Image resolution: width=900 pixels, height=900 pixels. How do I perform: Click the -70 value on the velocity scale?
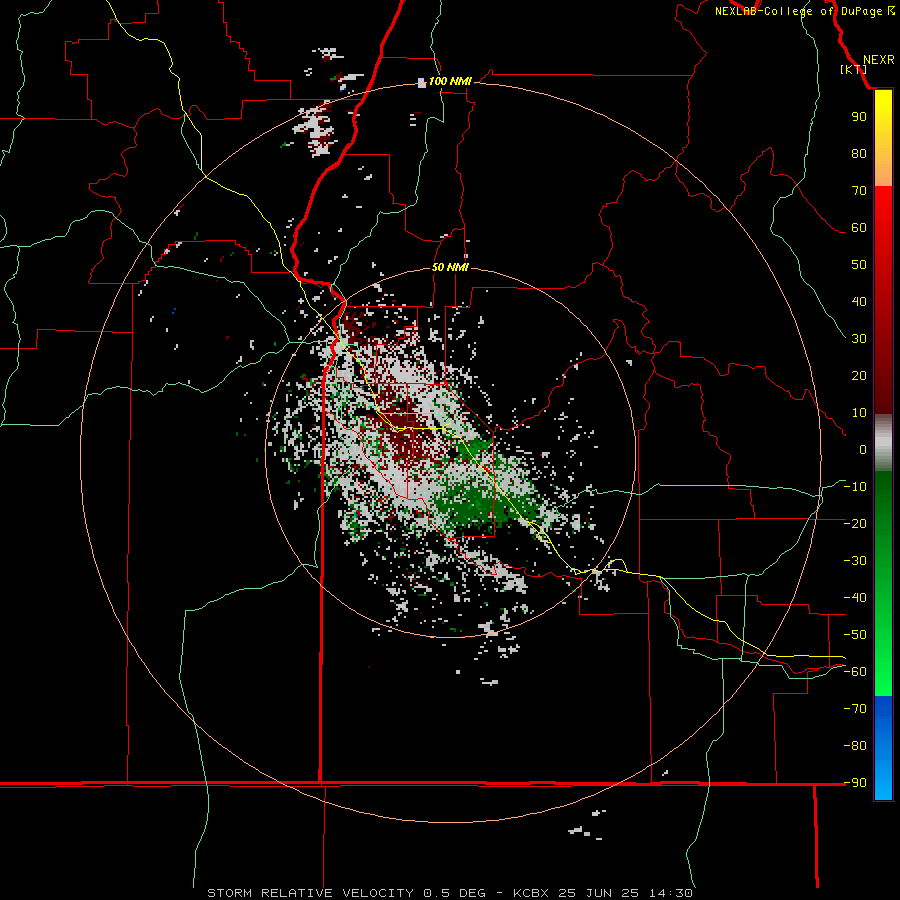tap(855, 708)
